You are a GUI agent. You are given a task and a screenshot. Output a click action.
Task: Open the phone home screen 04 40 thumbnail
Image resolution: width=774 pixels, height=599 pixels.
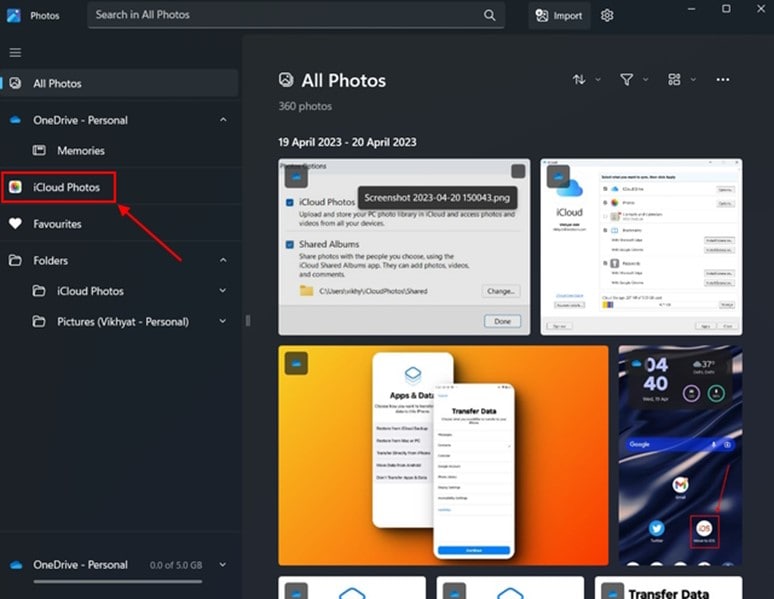[680, 455]
